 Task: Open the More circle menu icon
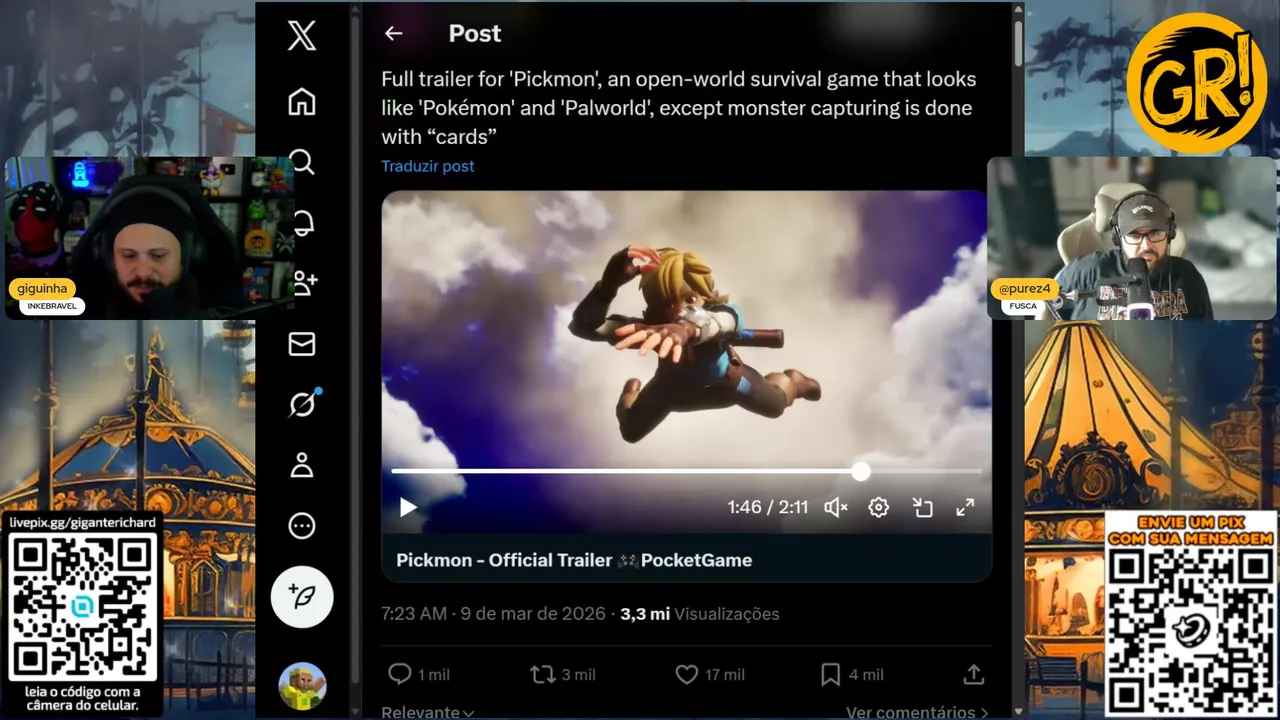click(301, 526)
